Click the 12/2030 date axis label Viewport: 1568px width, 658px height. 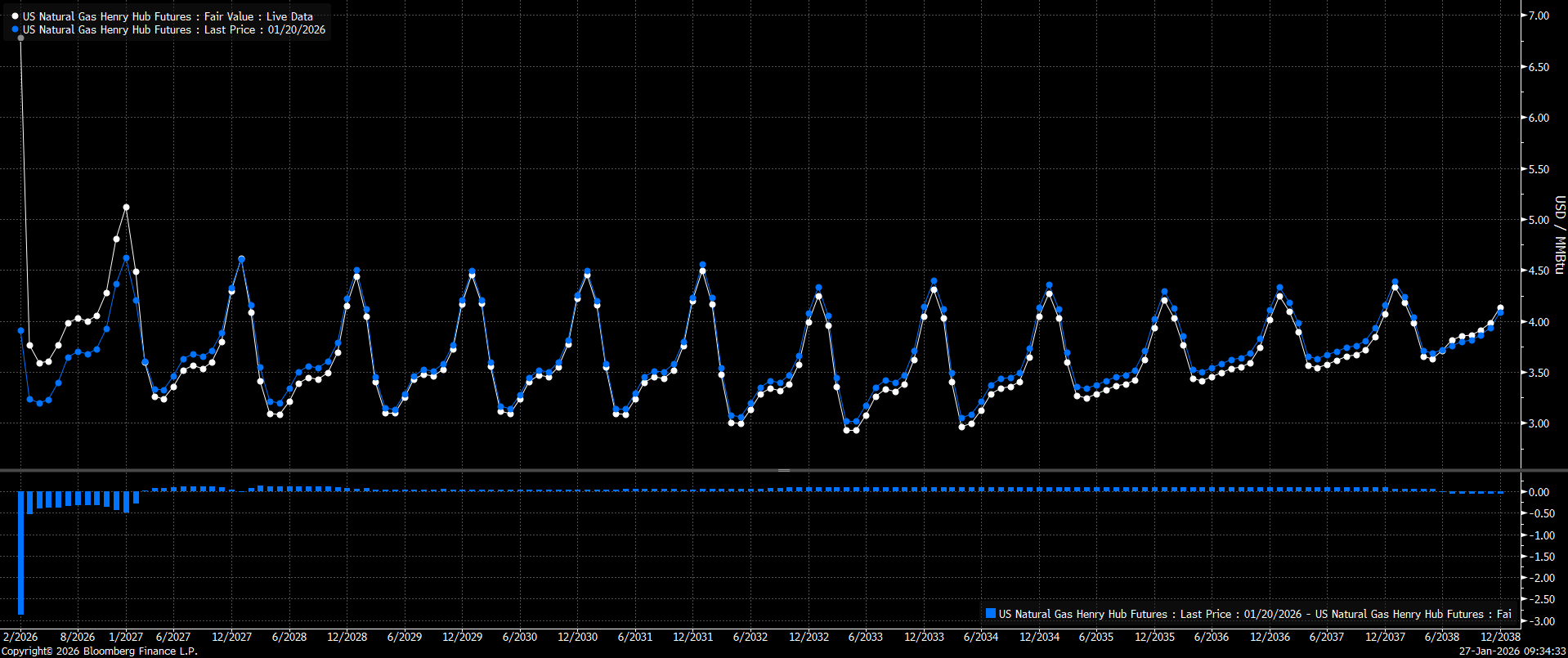[x=578, y=637]
